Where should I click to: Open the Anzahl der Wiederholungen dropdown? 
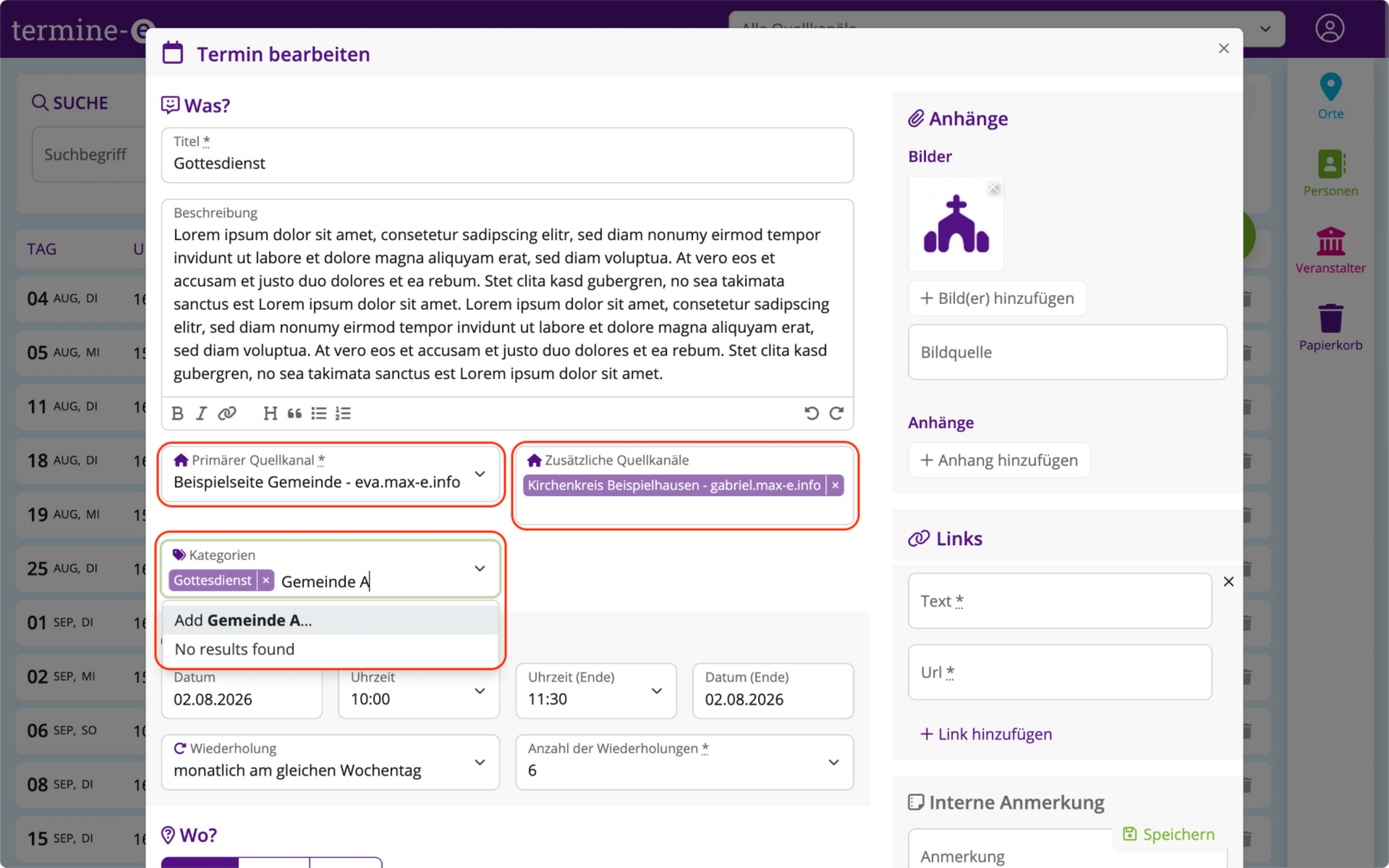pyautogui.click(x=684, y=762)
